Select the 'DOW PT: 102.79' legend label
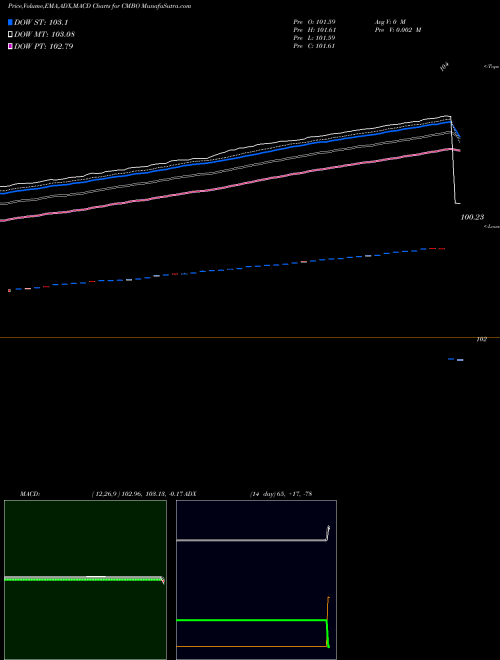This screenshot has width=500, height=660. [44, 46]
